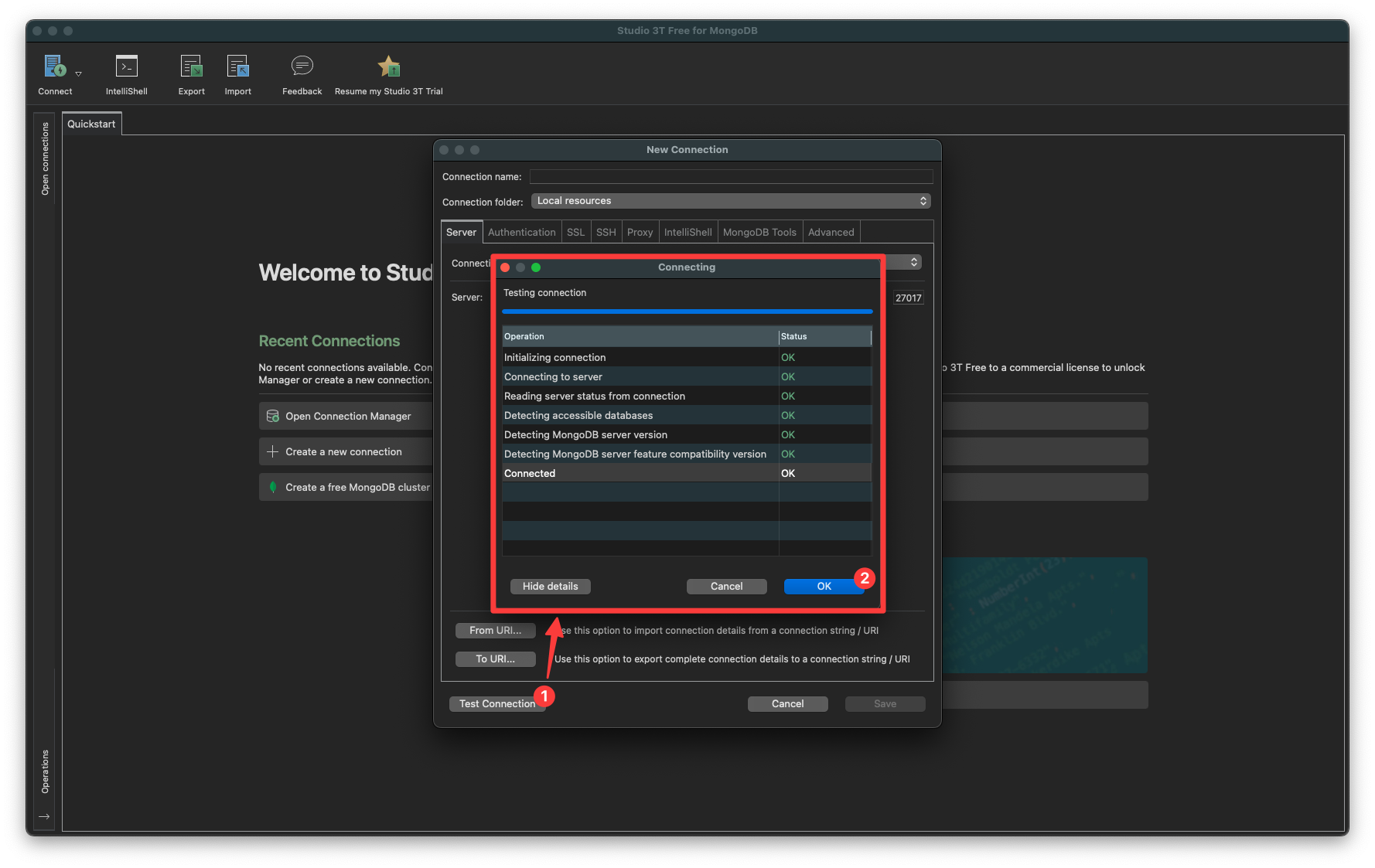Click the Connect toolbar icon
The width and height of the screenshot is (1375, 868).
coord(55,66)
